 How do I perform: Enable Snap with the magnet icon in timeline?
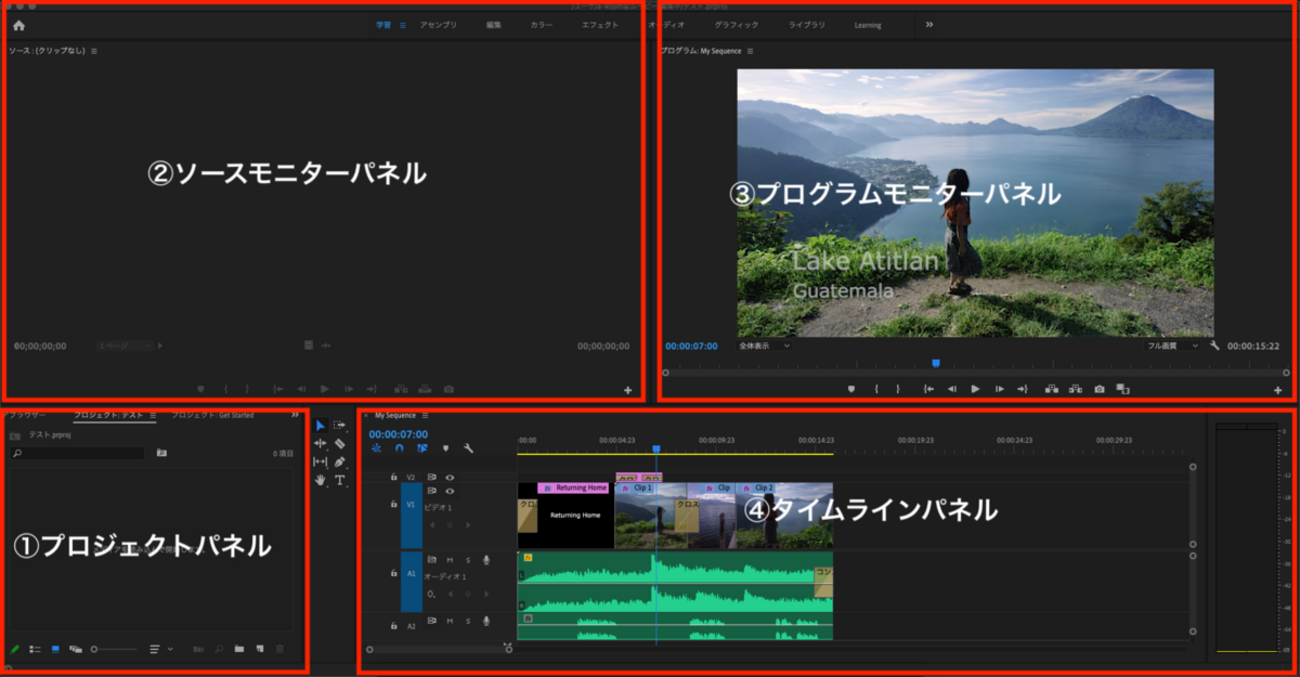pyautogui.click(x=399, y=448)
